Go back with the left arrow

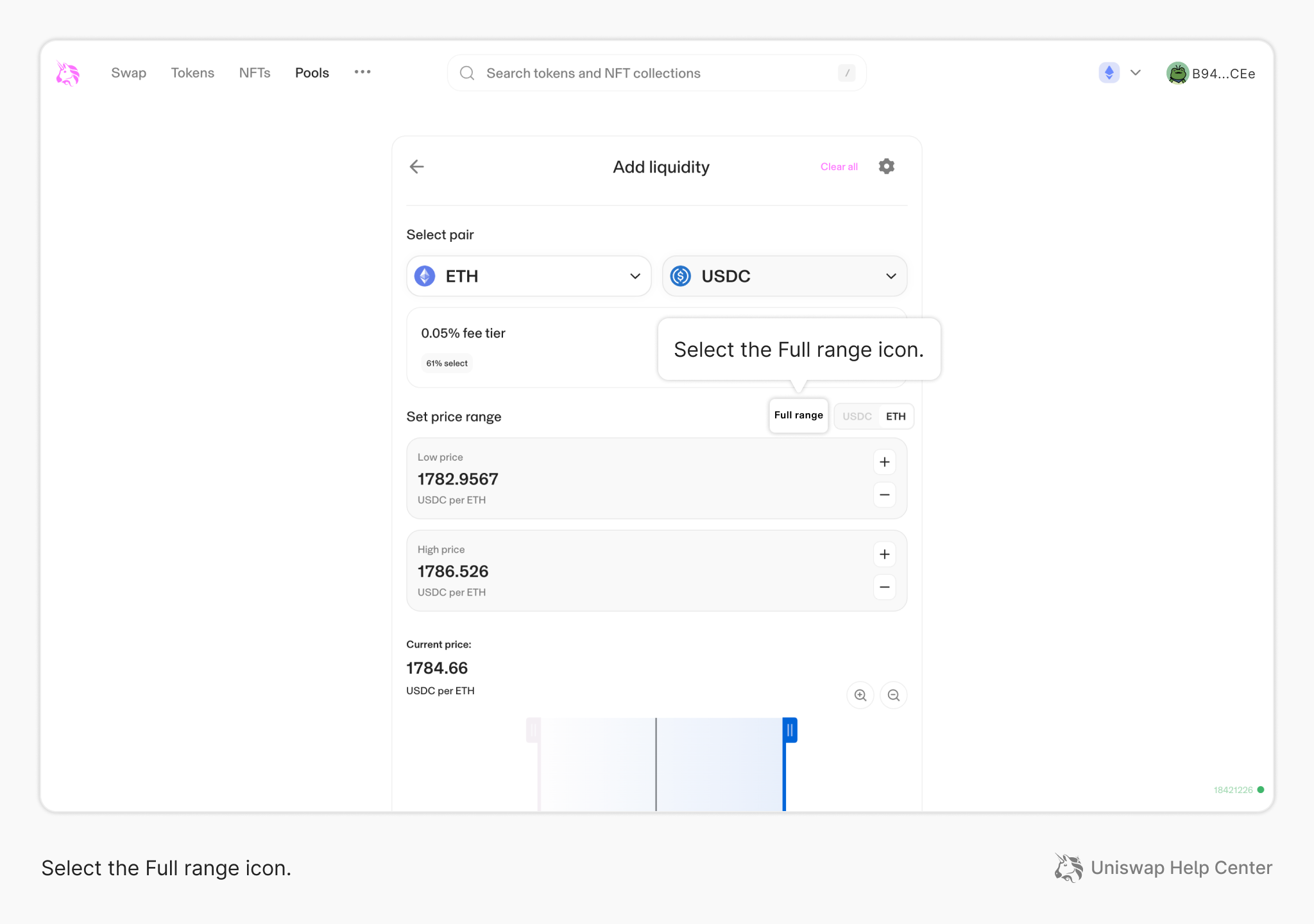pos(417,167)
